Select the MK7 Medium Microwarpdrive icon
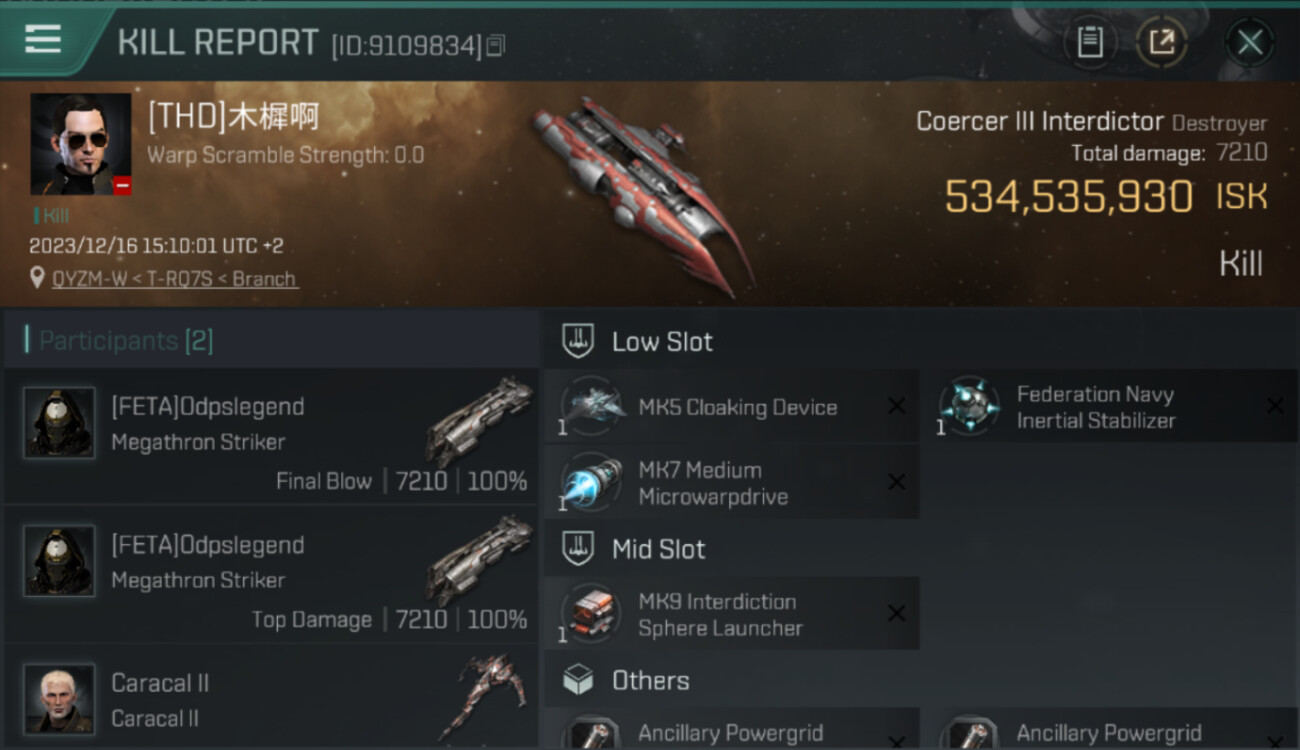Image resolution: width=1300 pixels, height=750 pixels. point(591,483)
